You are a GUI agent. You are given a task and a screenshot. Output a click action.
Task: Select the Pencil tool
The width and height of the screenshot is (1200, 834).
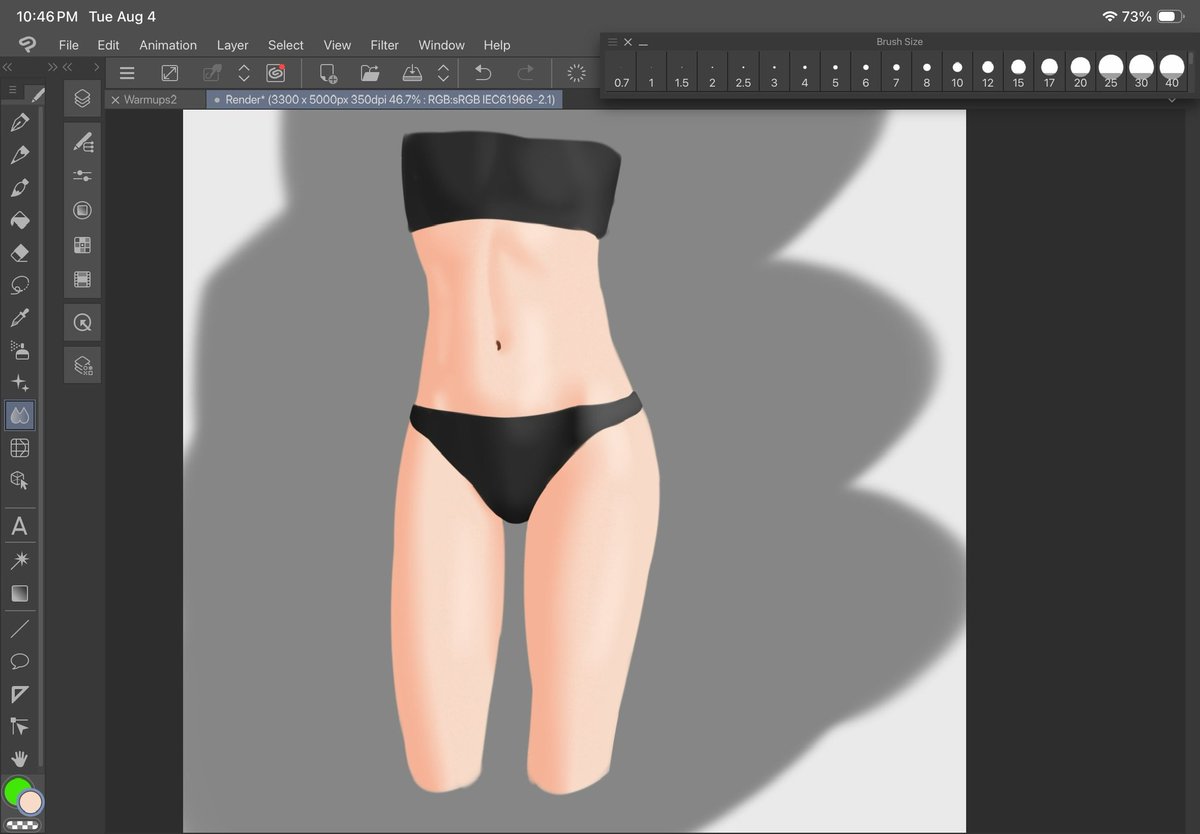[19, 155]
